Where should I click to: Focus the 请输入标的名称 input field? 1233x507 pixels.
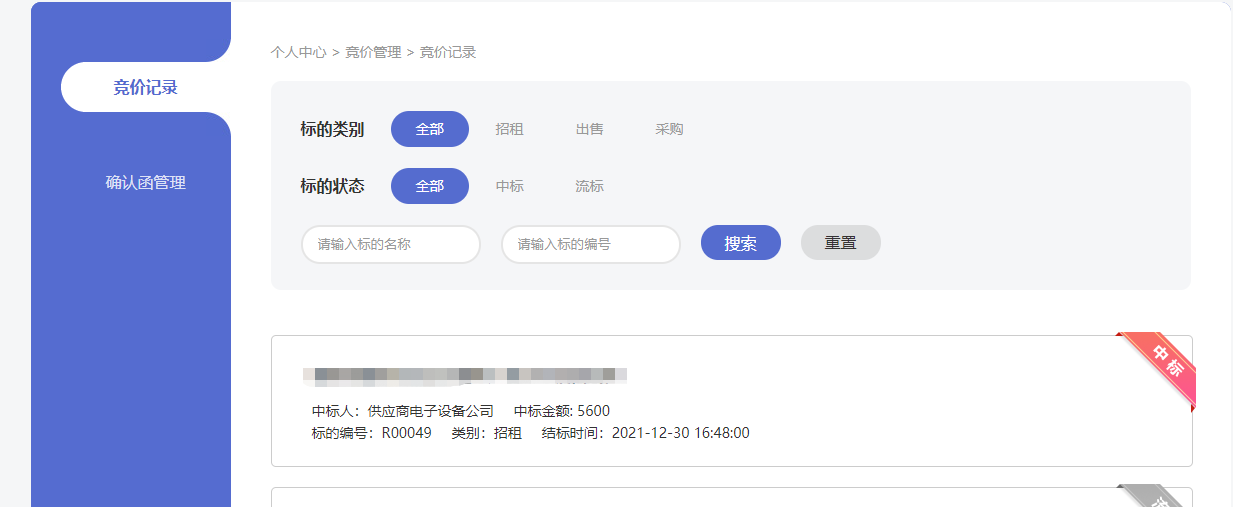click(390, 244)
